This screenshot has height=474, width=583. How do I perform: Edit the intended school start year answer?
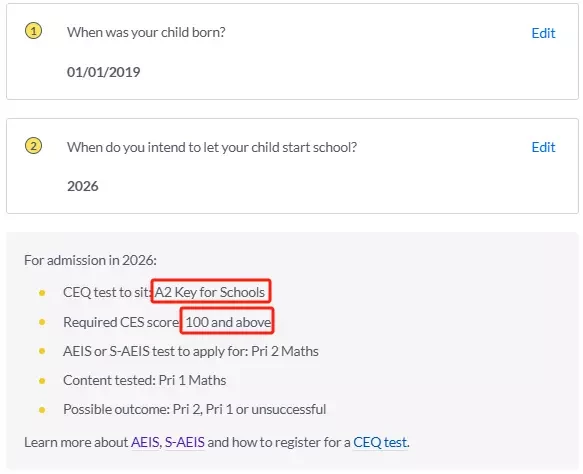click(543, 147)
